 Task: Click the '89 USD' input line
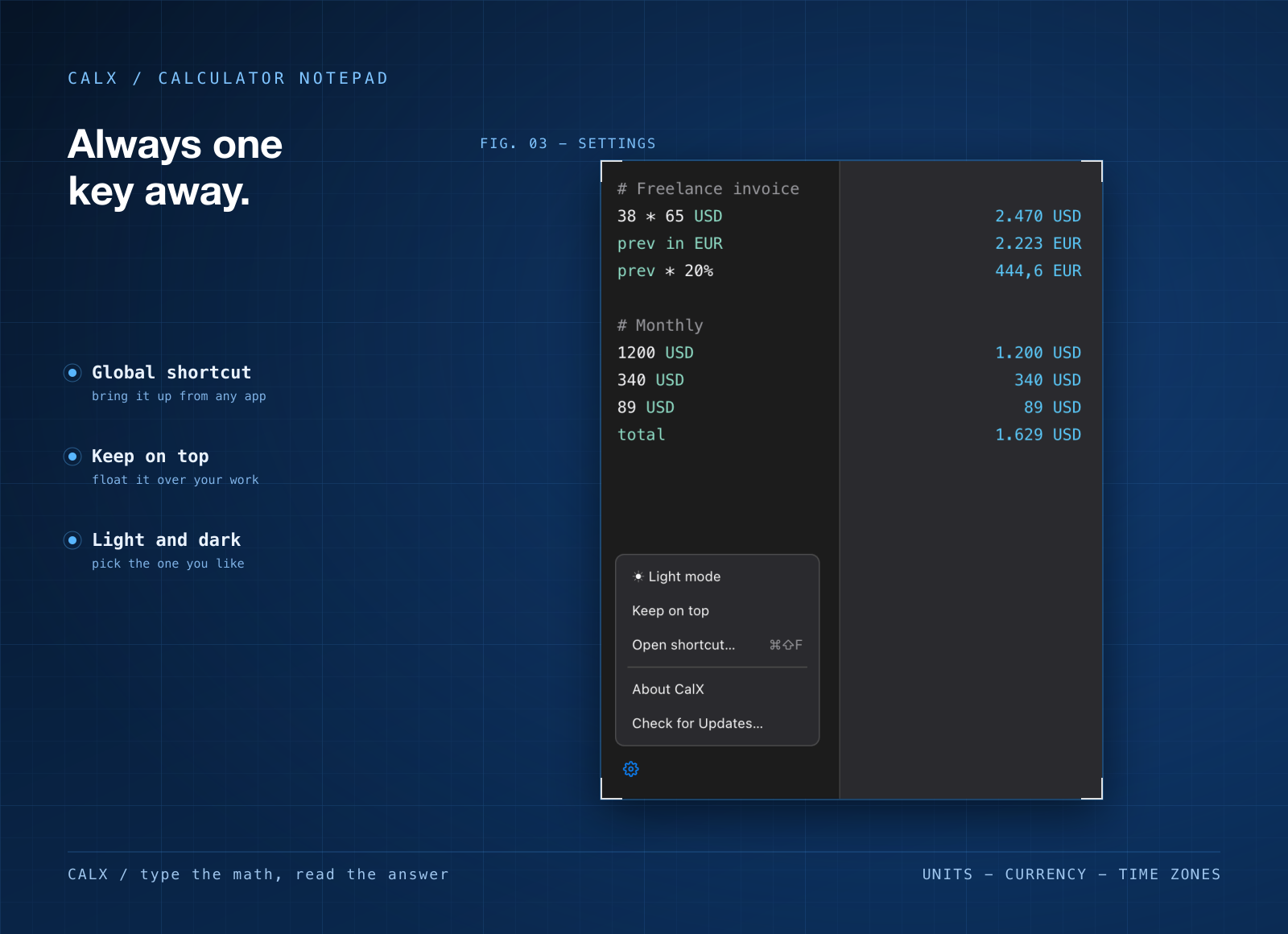click(x=646, y=407)
